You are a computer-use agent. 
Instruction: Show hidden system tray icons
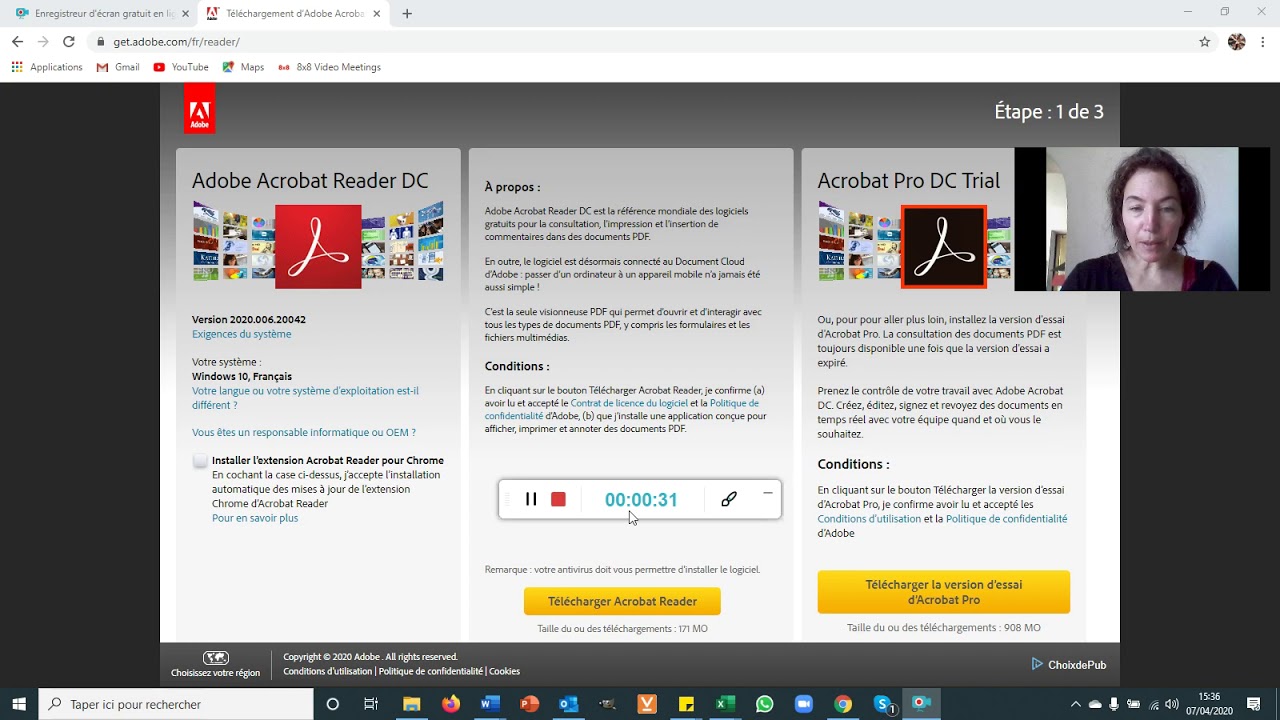[x=1076, y=704]
